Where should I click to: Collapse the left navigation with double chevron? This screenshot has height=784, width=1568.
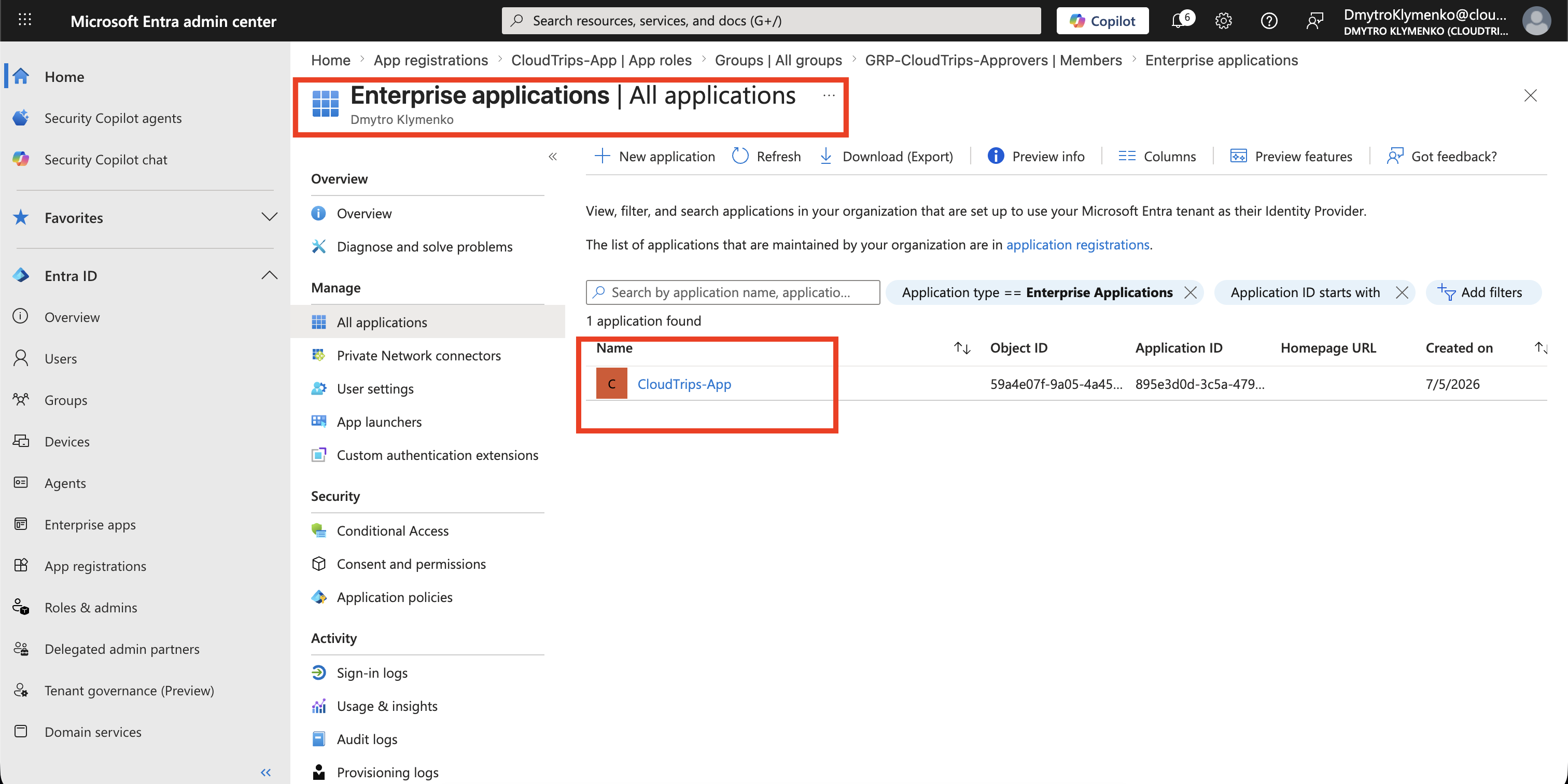tap(266, 772)
